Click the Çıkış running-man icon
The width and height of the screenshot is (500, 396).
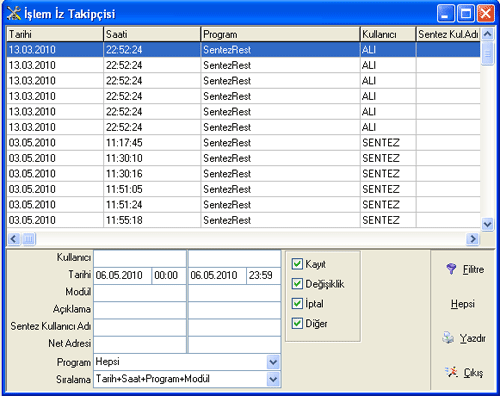[451, 372]
